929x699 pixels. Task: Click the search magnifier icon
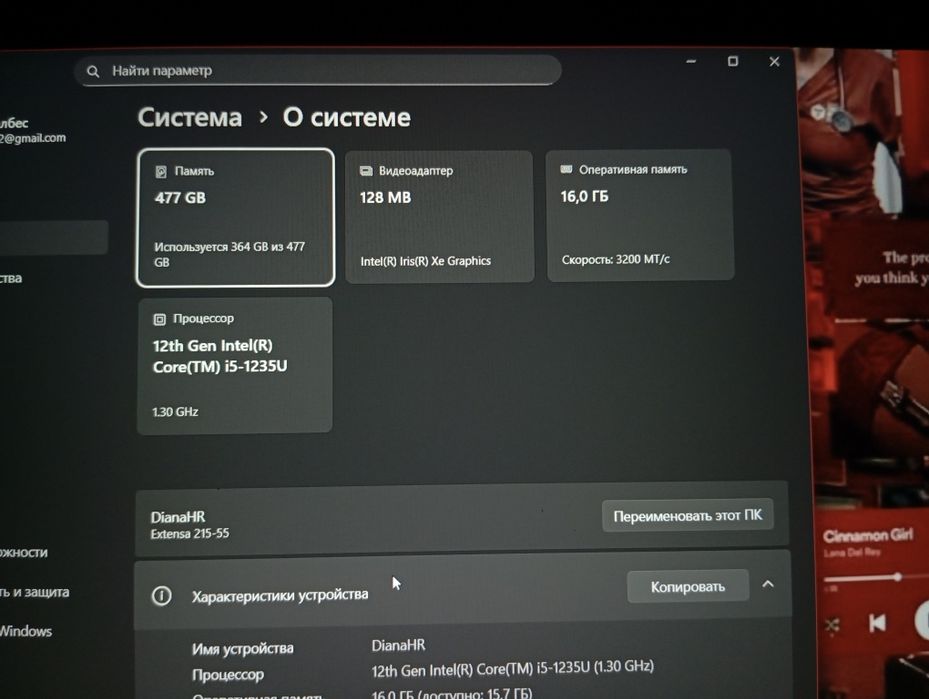pos(93,71)
